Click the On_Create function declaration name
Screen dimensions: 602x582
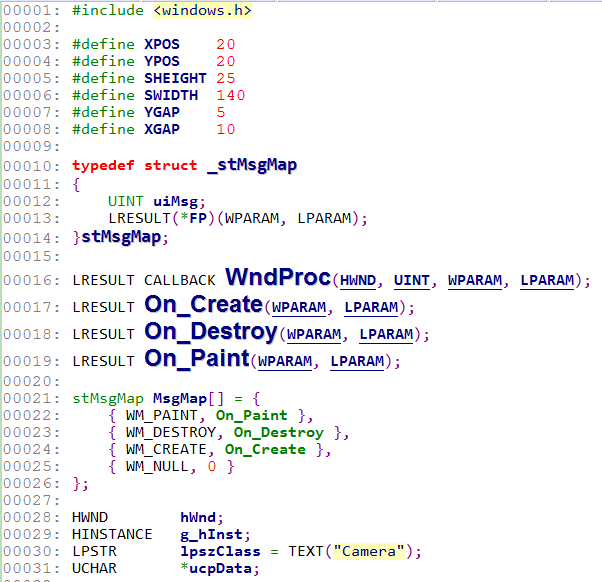(x=203, y=305)
